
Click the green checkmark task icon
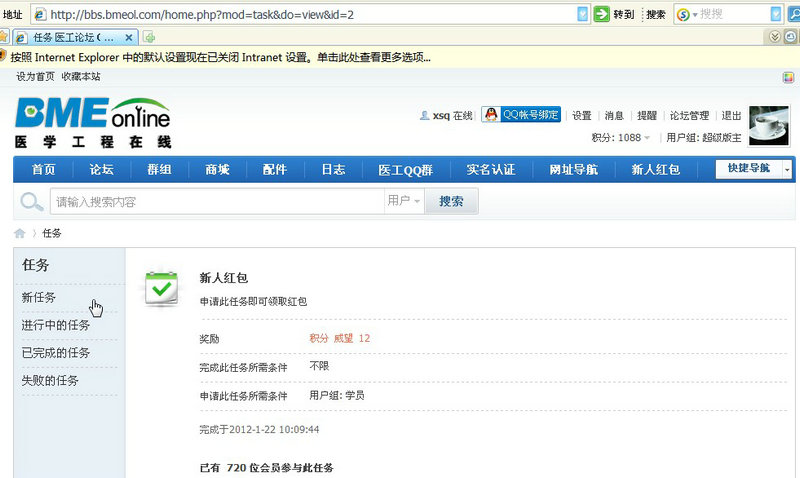tap(161, 288)
